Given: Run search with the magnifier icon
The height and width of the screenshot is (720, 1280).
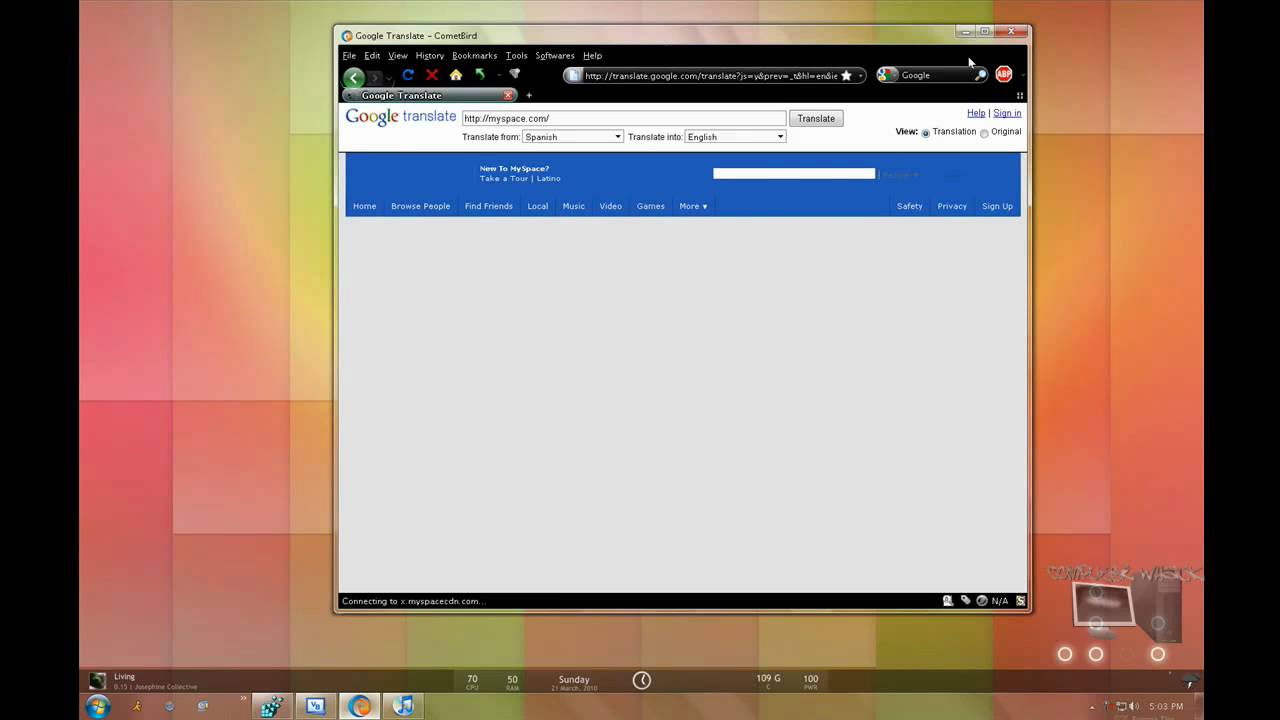Looking at the screenshot, I should pos(980,75).
